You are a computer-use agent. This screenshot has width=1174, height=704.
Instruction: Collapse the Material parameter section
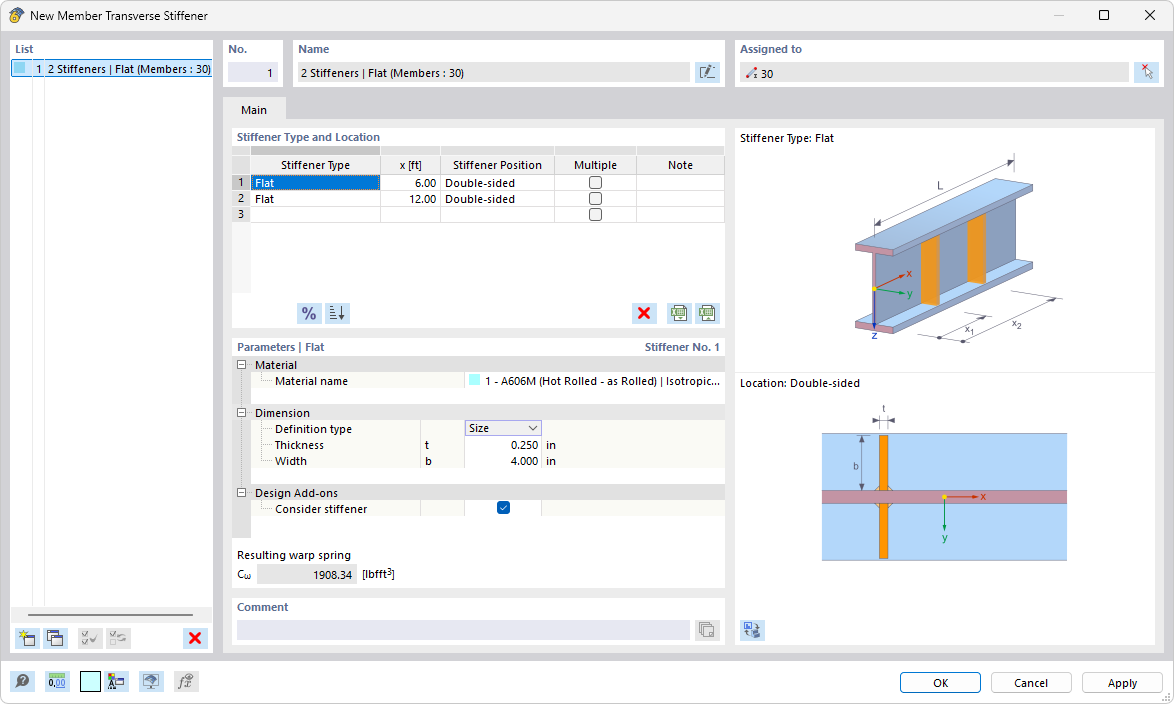(x=241, y=364)
